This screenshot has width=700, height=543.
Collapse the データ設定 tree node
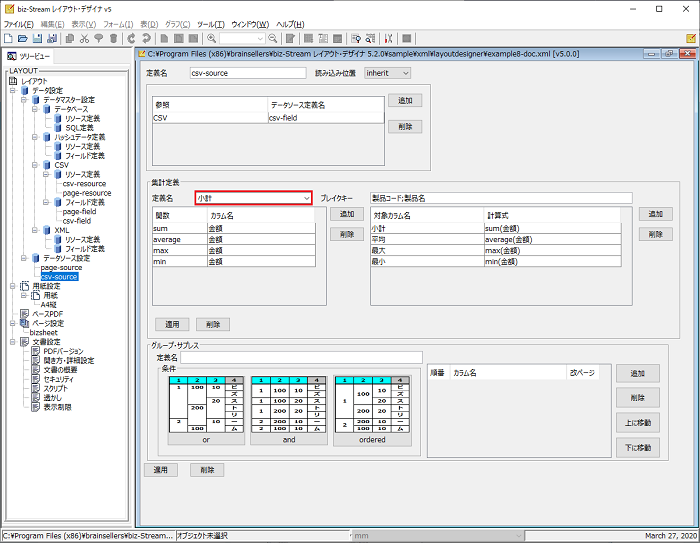[13, 90]
